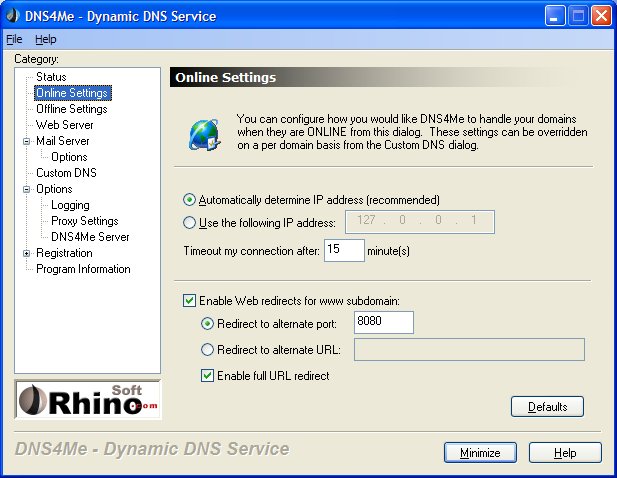Open Logging settings
Image resolution: width=617 pixels, height=478 pixels.
[70, 205]
